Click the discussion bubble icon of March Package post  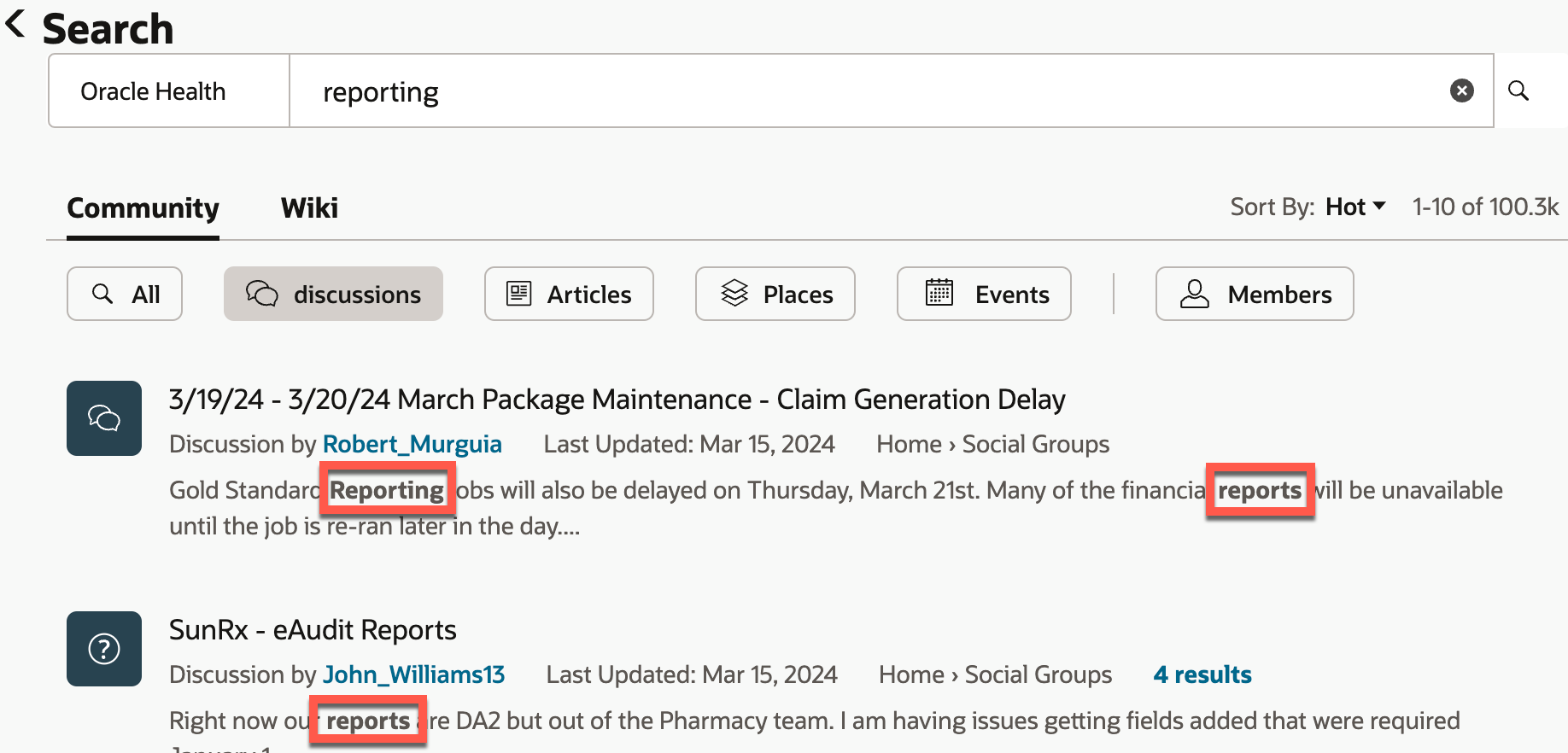pyautogui.click(x=104, y=418)
